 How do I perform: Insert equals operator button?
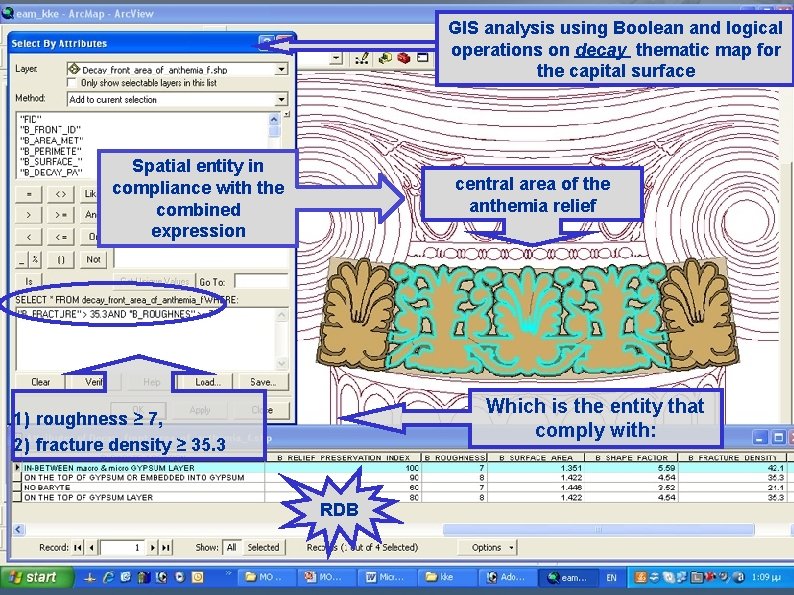tap(29, 193)
